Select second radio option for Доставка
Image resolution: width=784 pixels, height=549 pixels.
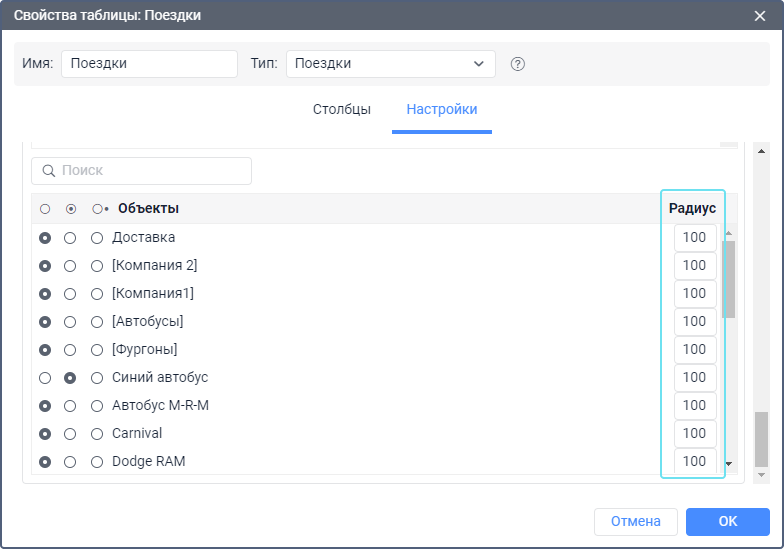point(70,238)
